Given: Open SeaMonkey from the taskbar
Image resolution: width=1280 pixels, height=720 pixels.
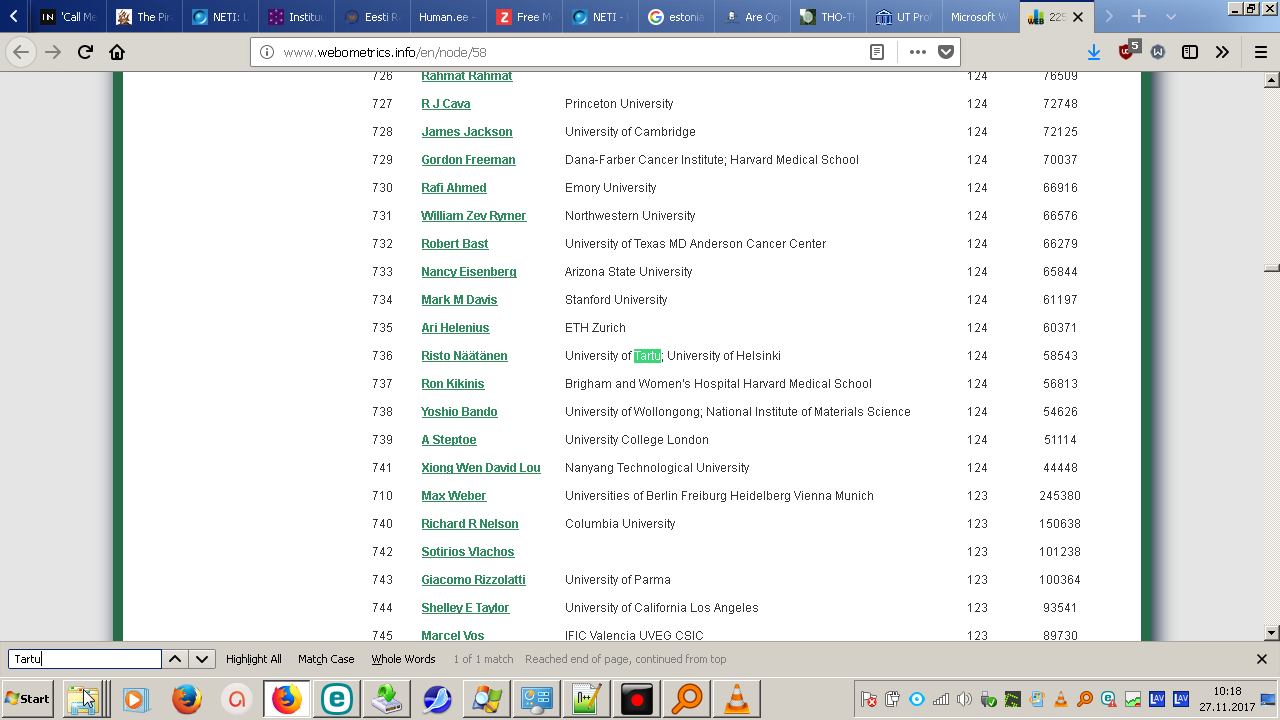Looking at the screenshot, I should tap(436, 698).
